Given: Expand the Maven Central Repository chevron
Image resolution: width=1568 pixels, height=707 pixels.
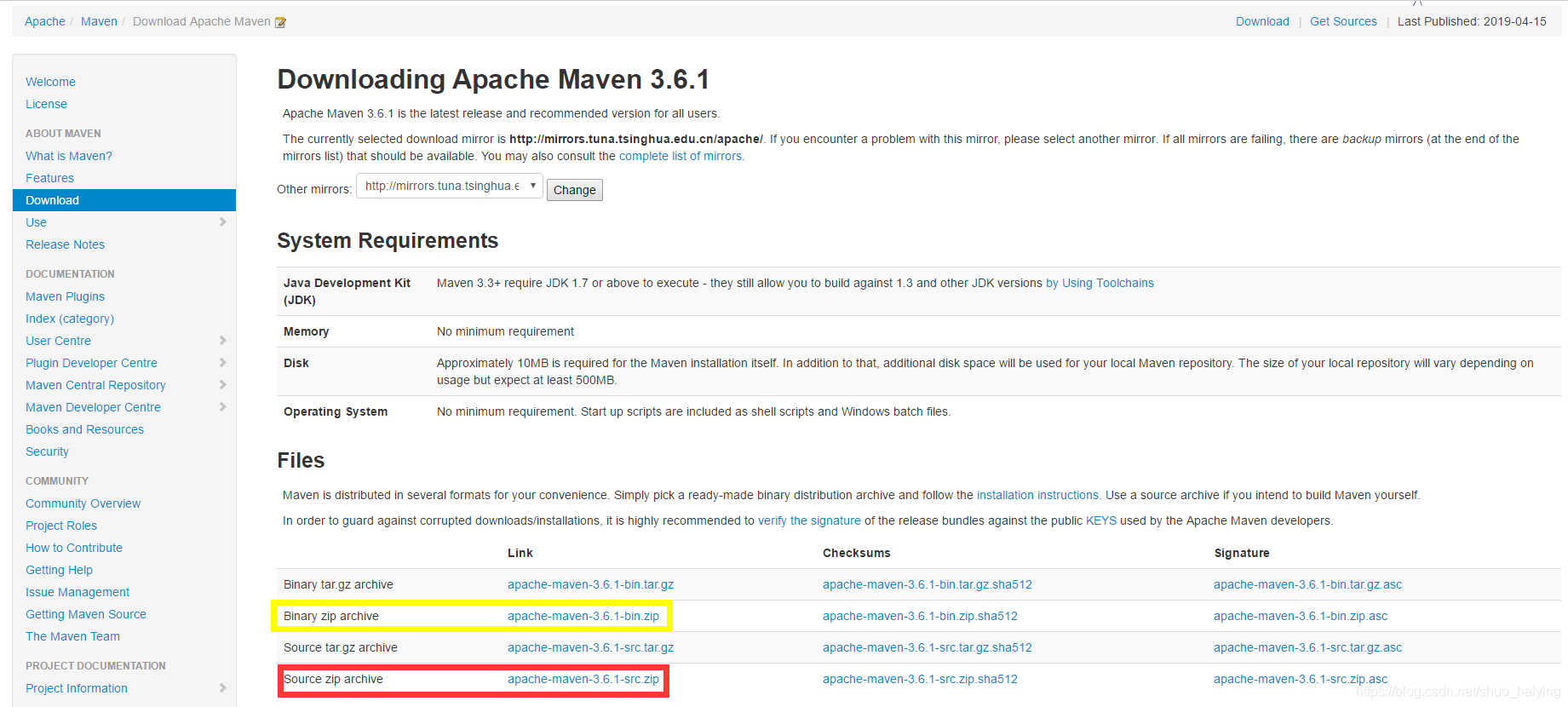Looking at the screenshot, I should [x=223, y=385].
